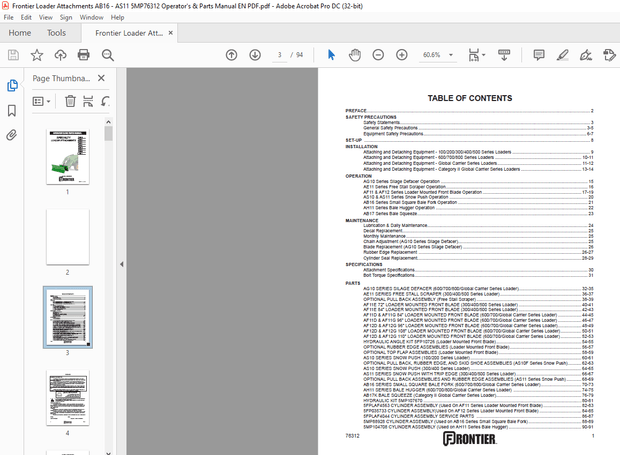
Task: Open page display options dropdown arrow
Action: (484, 55)
